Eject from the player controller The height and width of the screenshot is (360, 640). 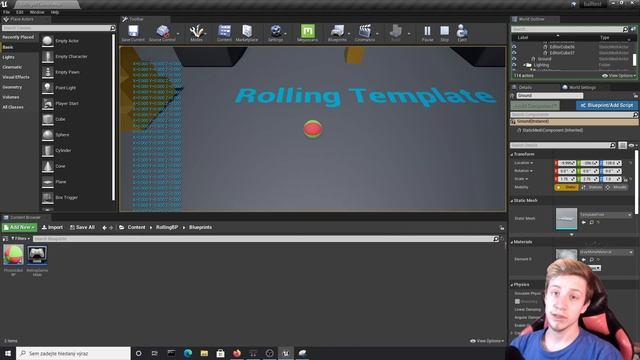462,33
